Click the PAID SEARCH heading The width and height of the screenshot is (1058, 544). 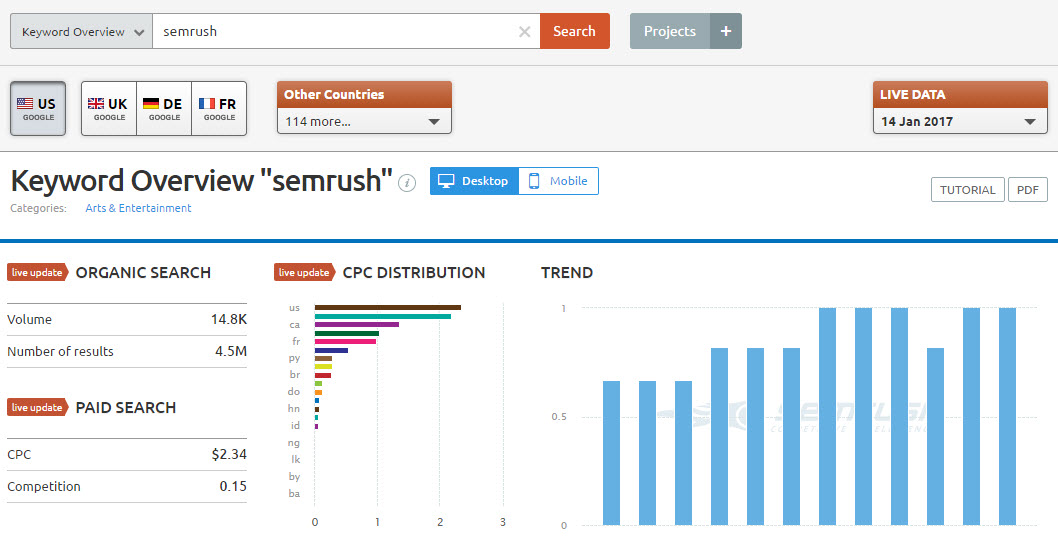pos(126,408)
